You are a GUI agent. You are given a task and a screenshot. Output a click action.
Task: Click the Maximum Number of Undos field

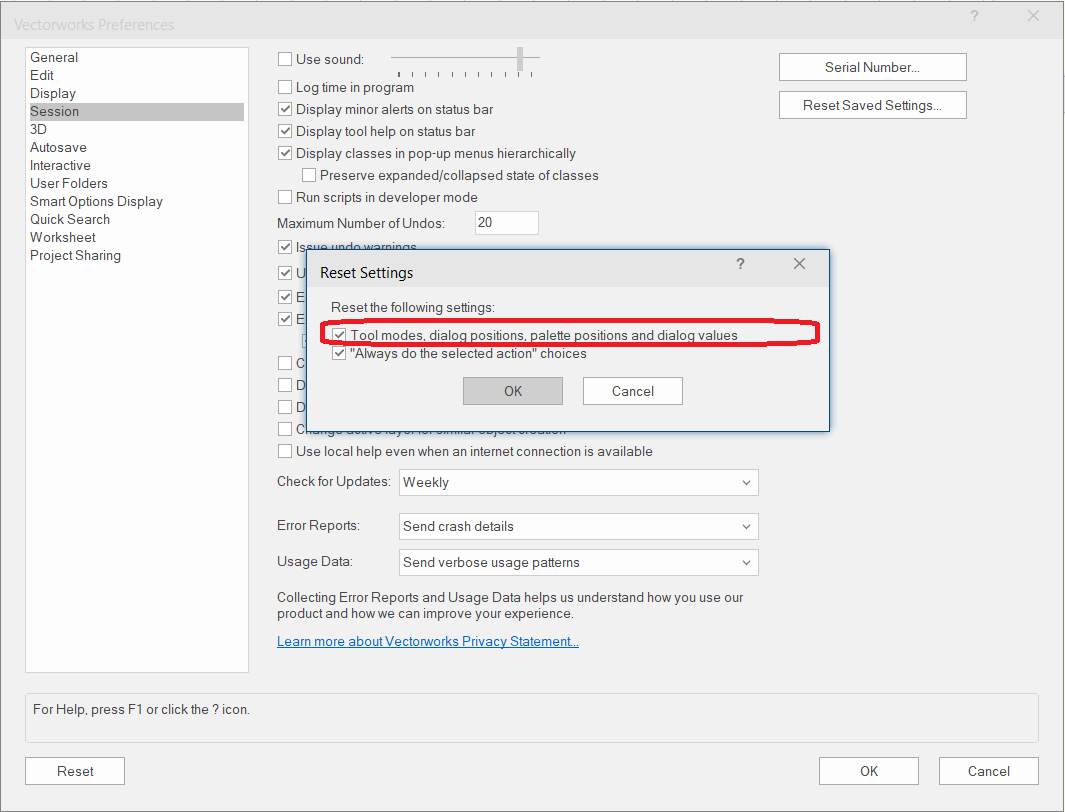tap(506, 223)
